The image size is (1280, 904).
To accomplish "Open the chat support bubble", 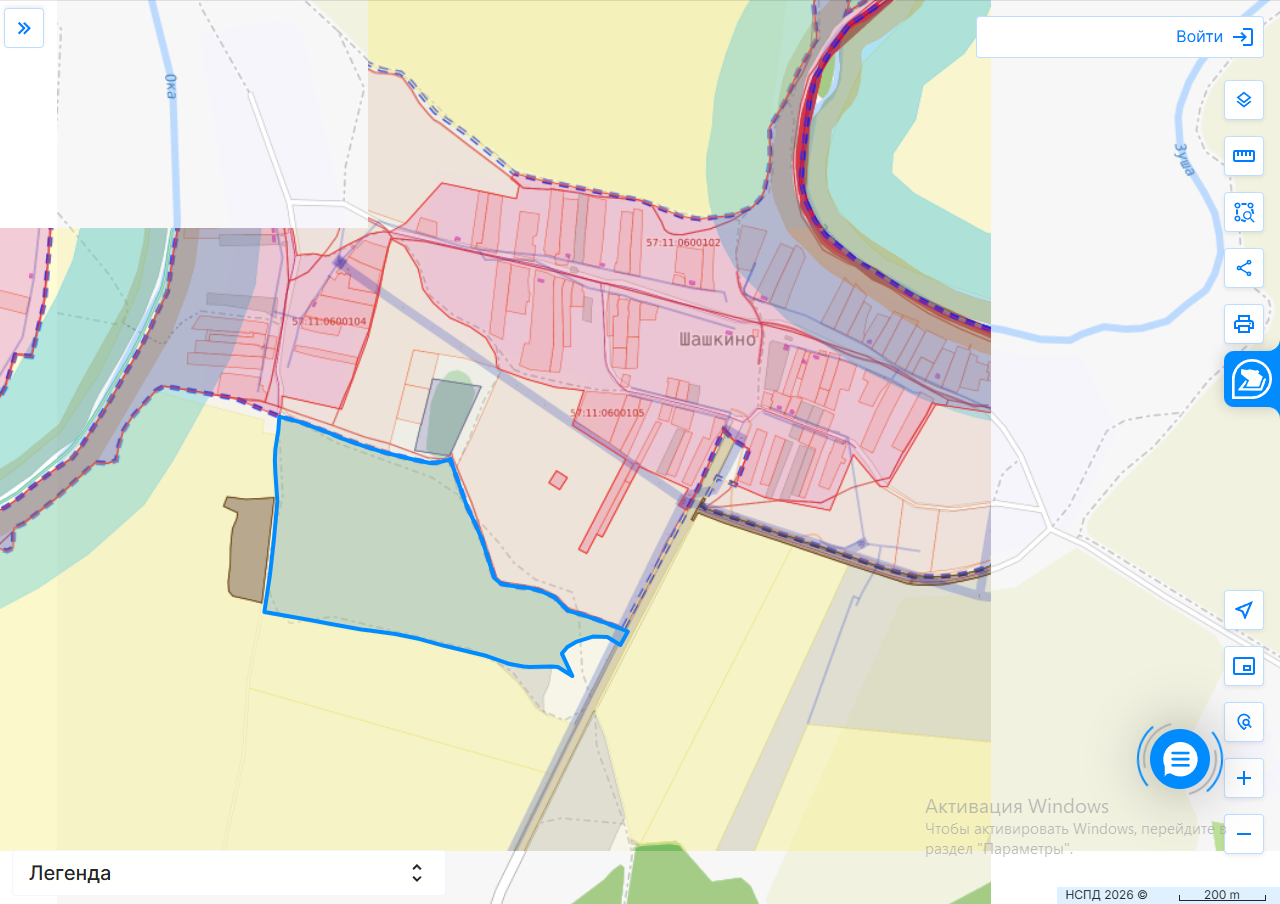I will point(1180,759).
